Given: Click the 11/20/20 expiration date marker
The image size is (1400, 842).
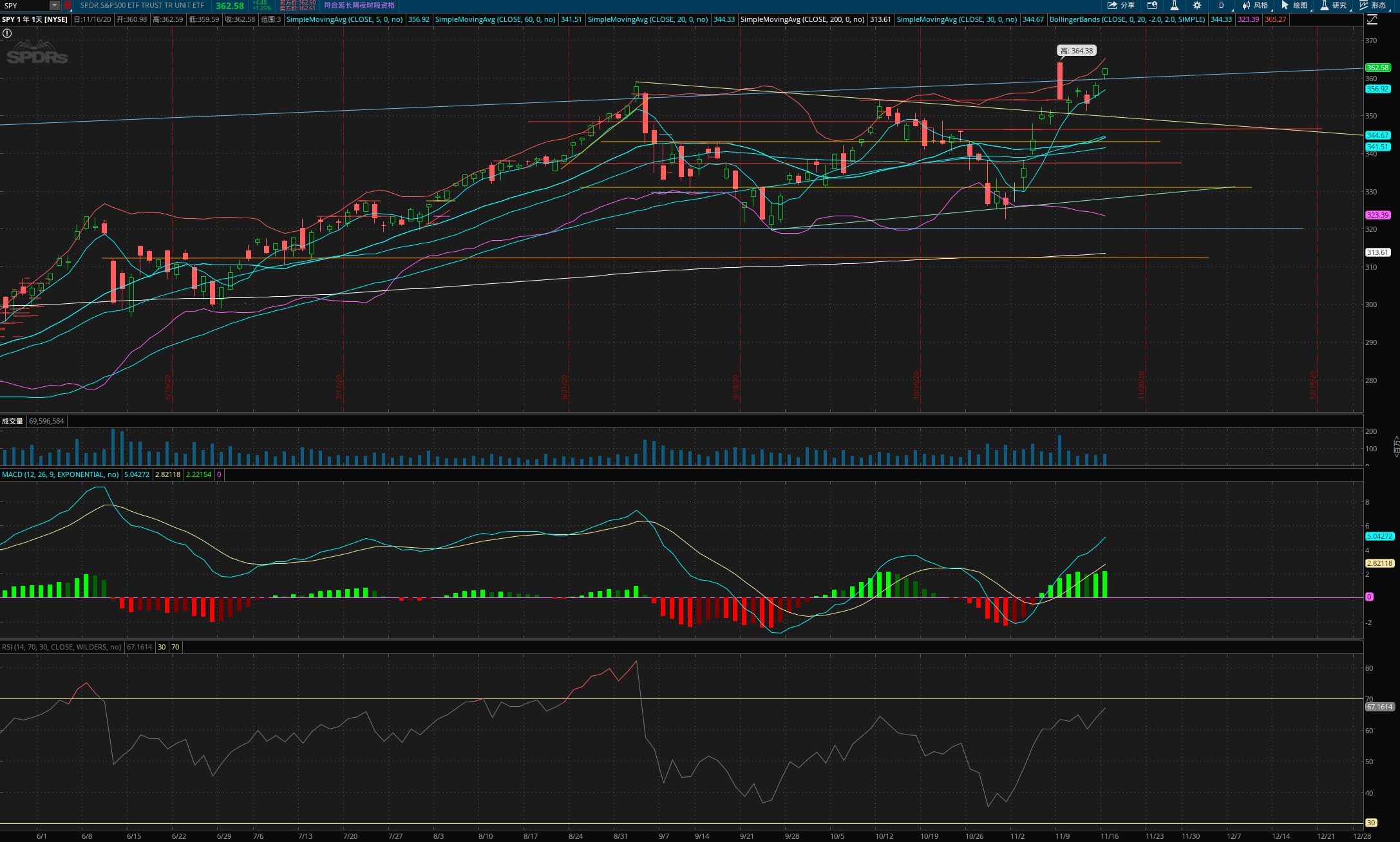Looking at the screenshot, I should (x=1142, y=385).
